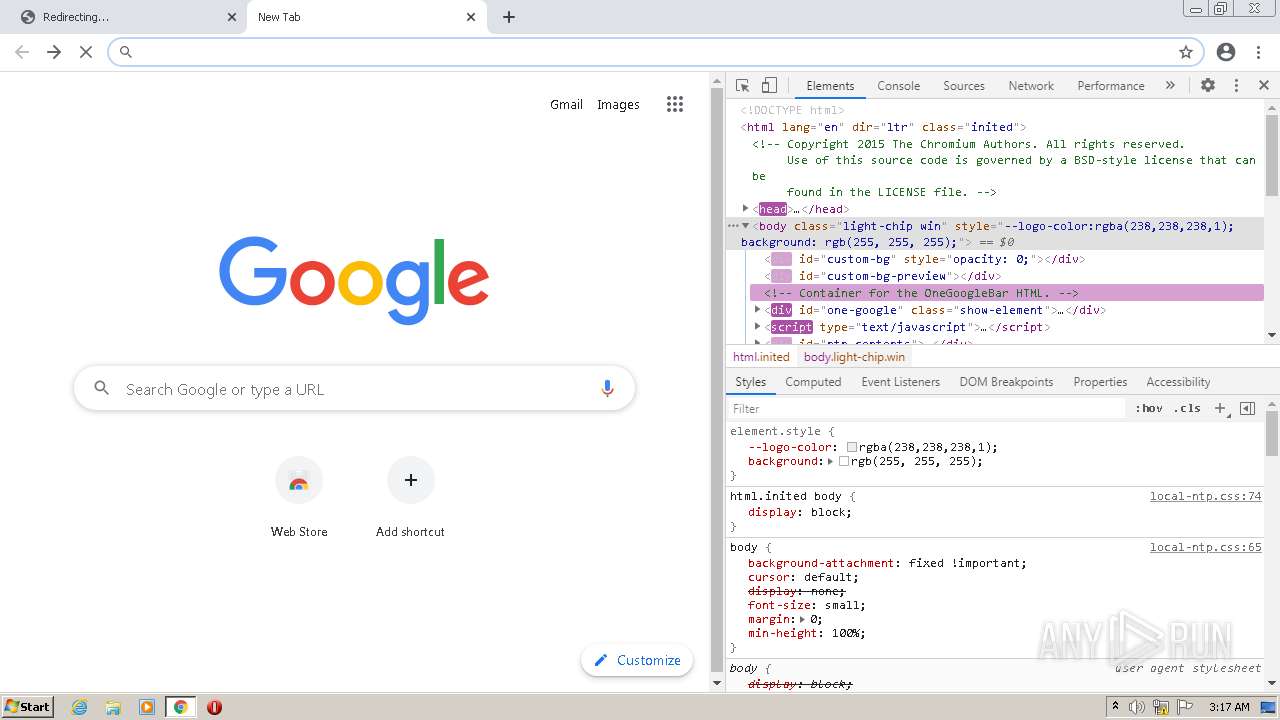The image size is (1280, 720).
Task: Open the Google apps grid icon
Action: [x=675, y=104]
